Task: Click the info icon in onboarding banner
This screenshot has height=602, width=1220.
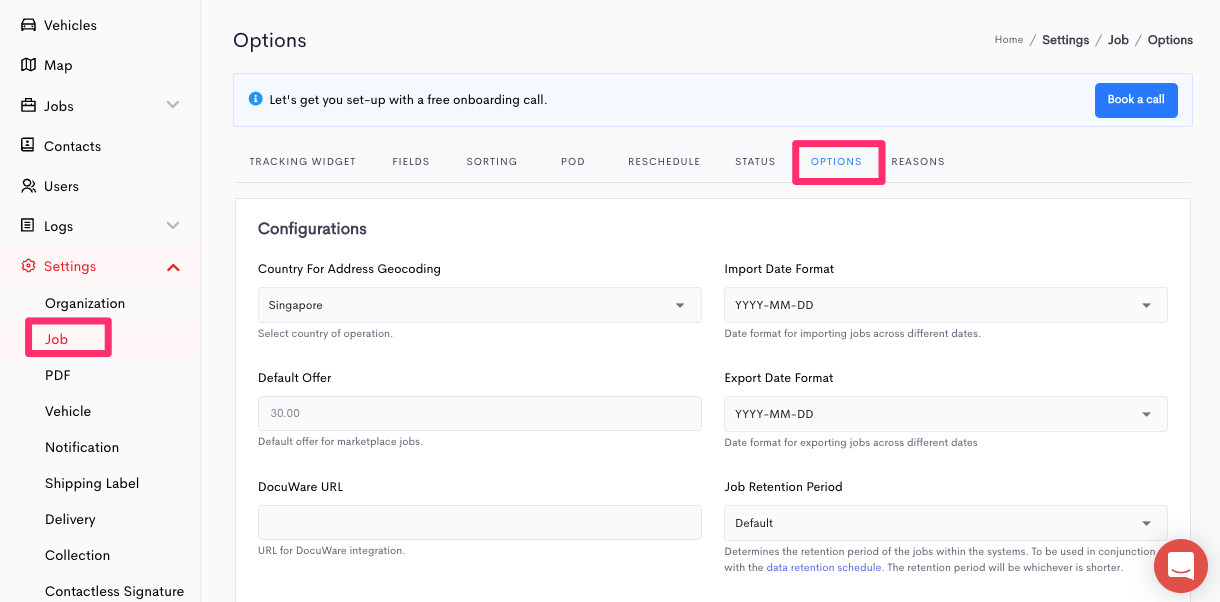Action: coord(255,100)
